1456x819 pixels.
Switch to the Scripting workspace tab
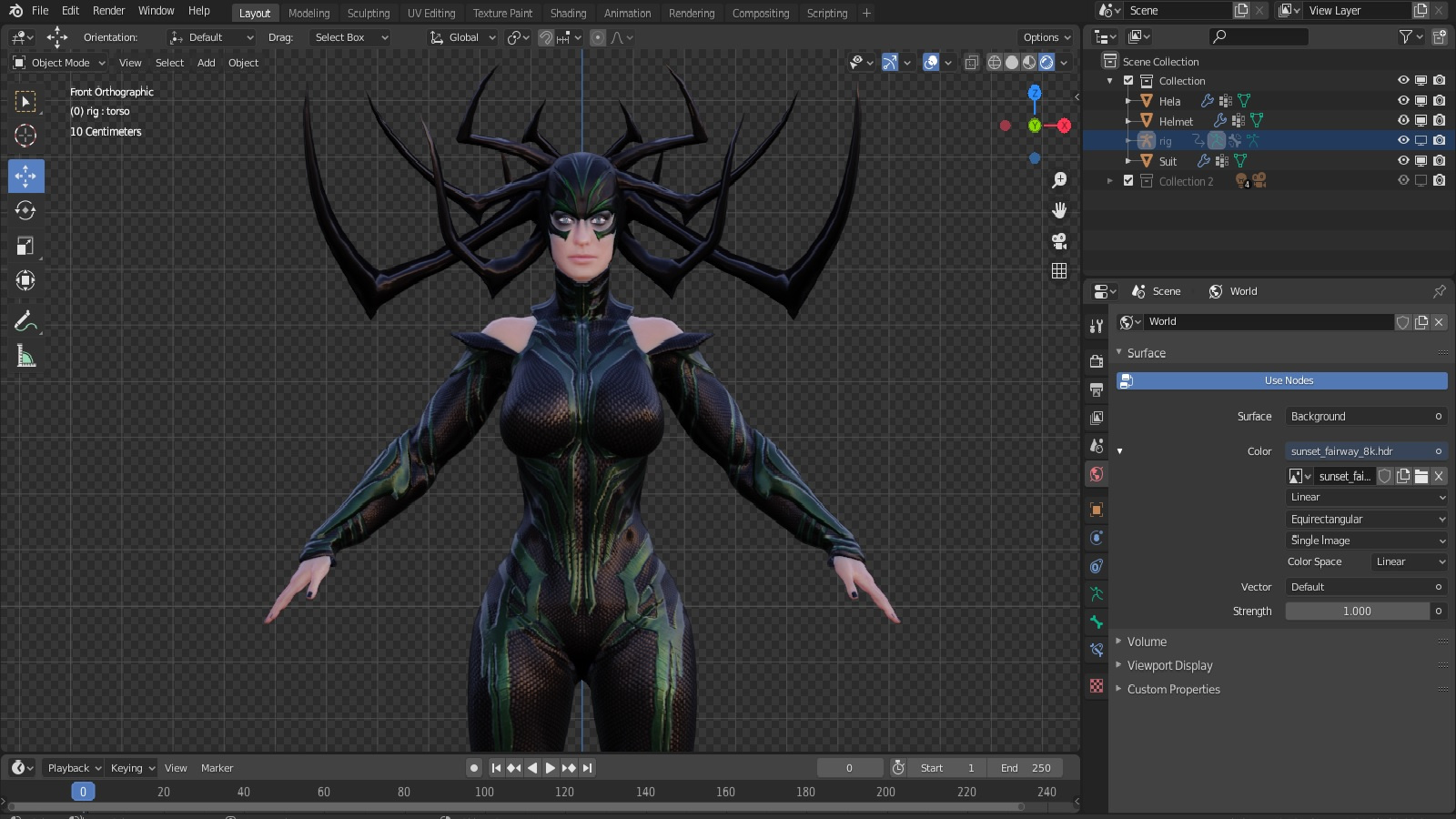pos(826,13)
